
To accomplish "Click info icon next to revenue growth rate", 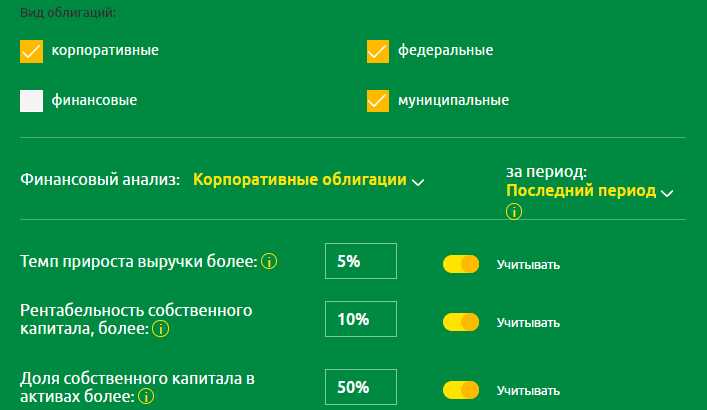I will (x=269, y=262).
